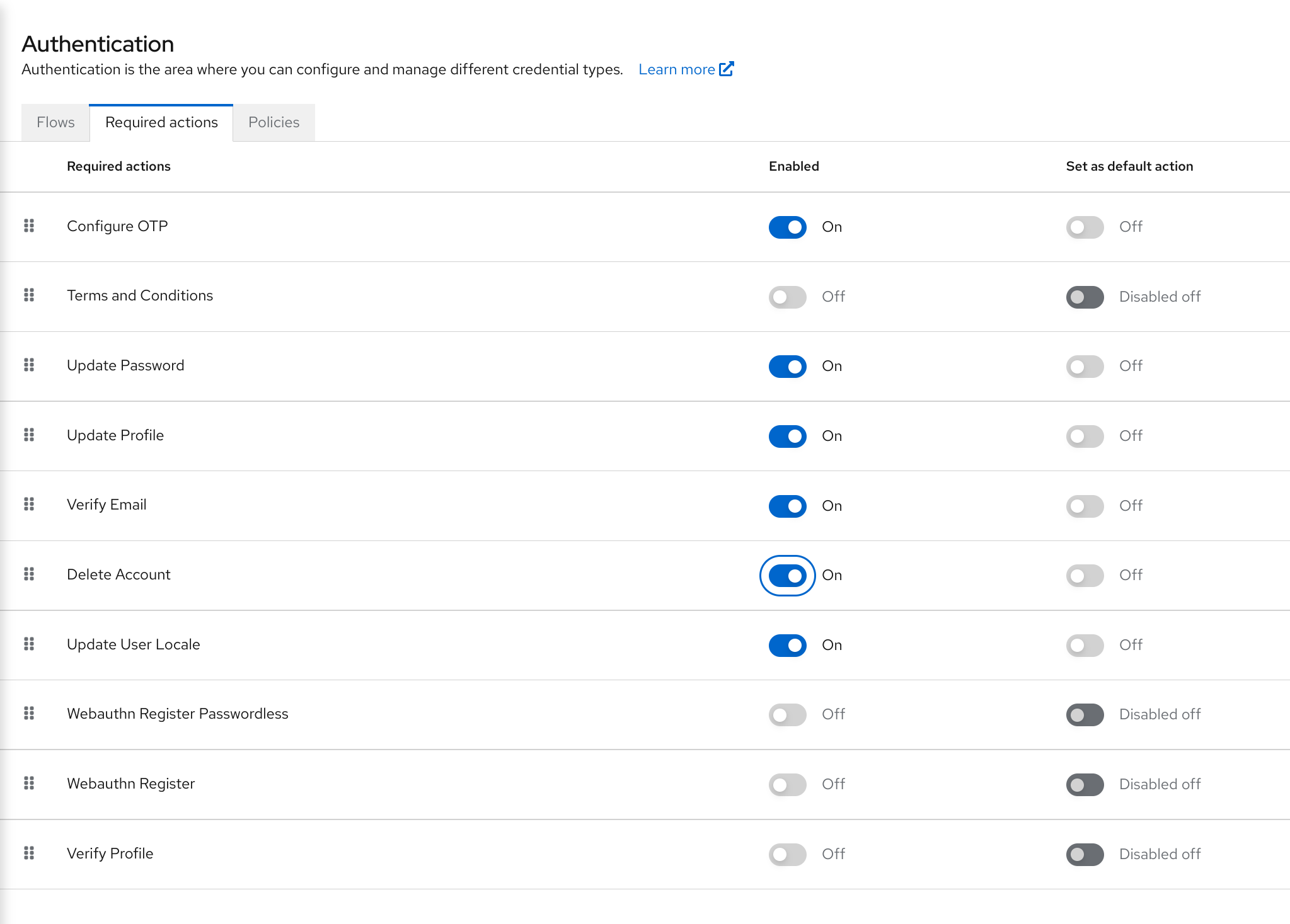
Task: Click the drag handle next to Verify Email
Action: [28, 505]
